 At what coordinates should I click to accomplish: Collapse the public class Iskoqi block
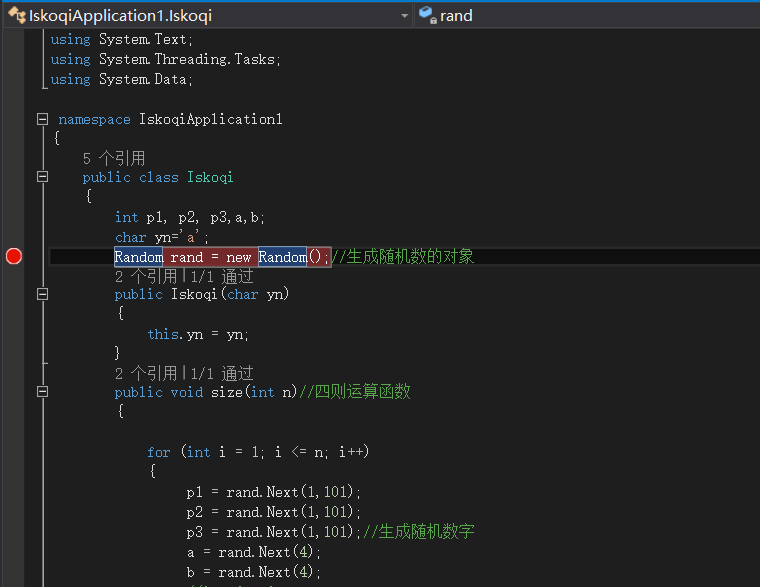click(x=43, y=177)
